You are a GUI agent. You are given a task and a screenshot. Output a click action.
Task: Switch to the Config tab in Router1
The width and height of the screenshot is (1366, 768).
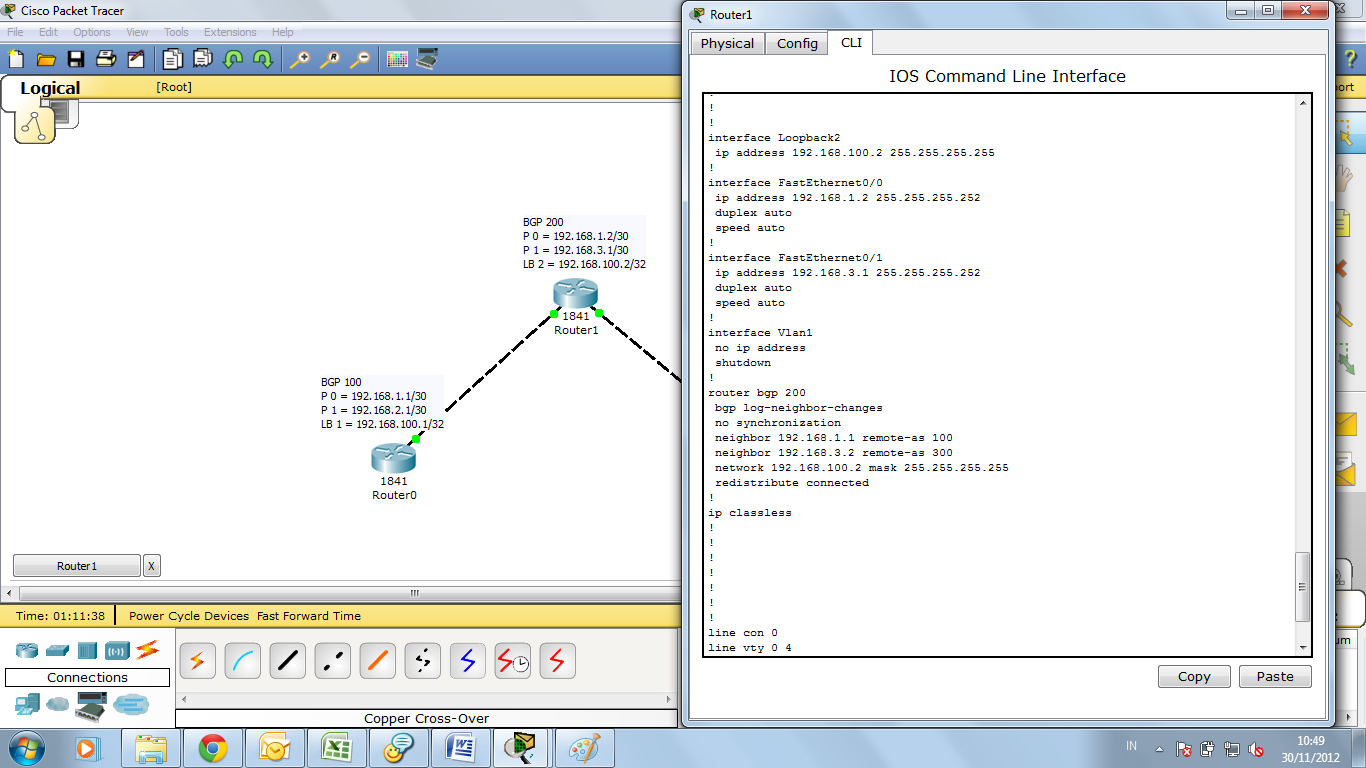(x=797, y=43)
